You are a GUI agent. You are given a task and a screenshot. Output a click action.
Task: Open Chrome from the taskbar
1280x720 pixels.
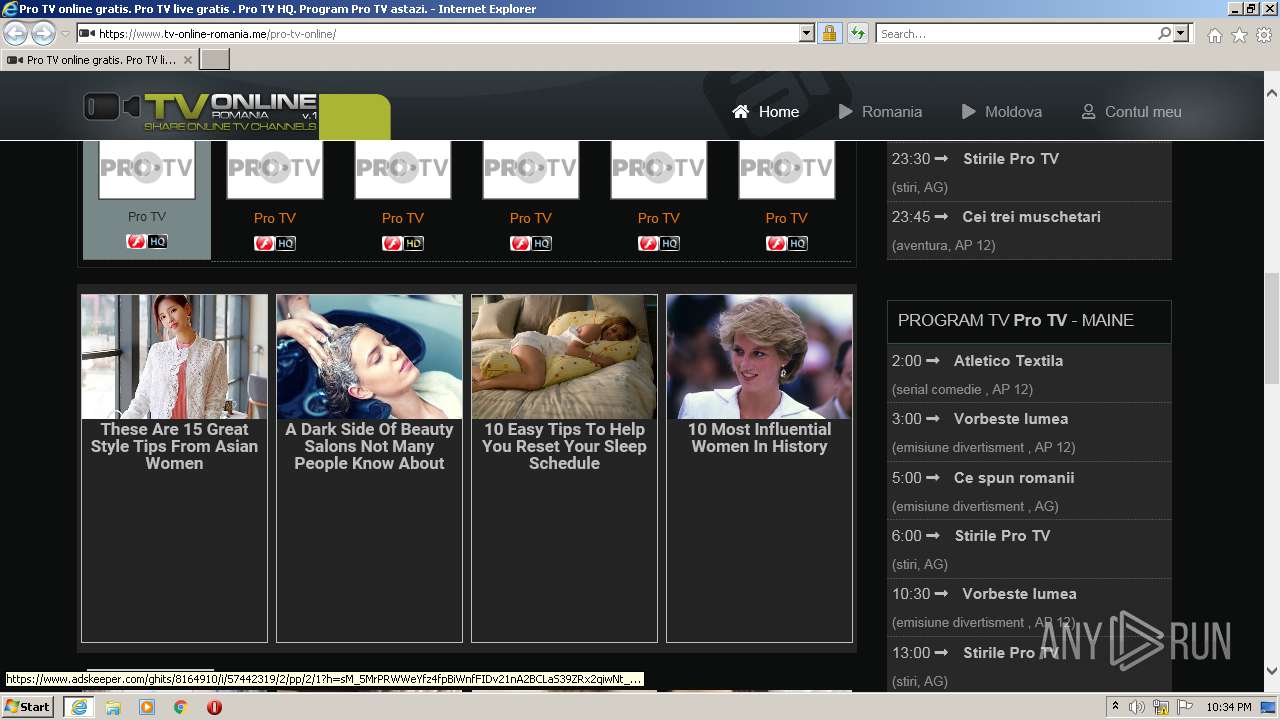[181, 707]
